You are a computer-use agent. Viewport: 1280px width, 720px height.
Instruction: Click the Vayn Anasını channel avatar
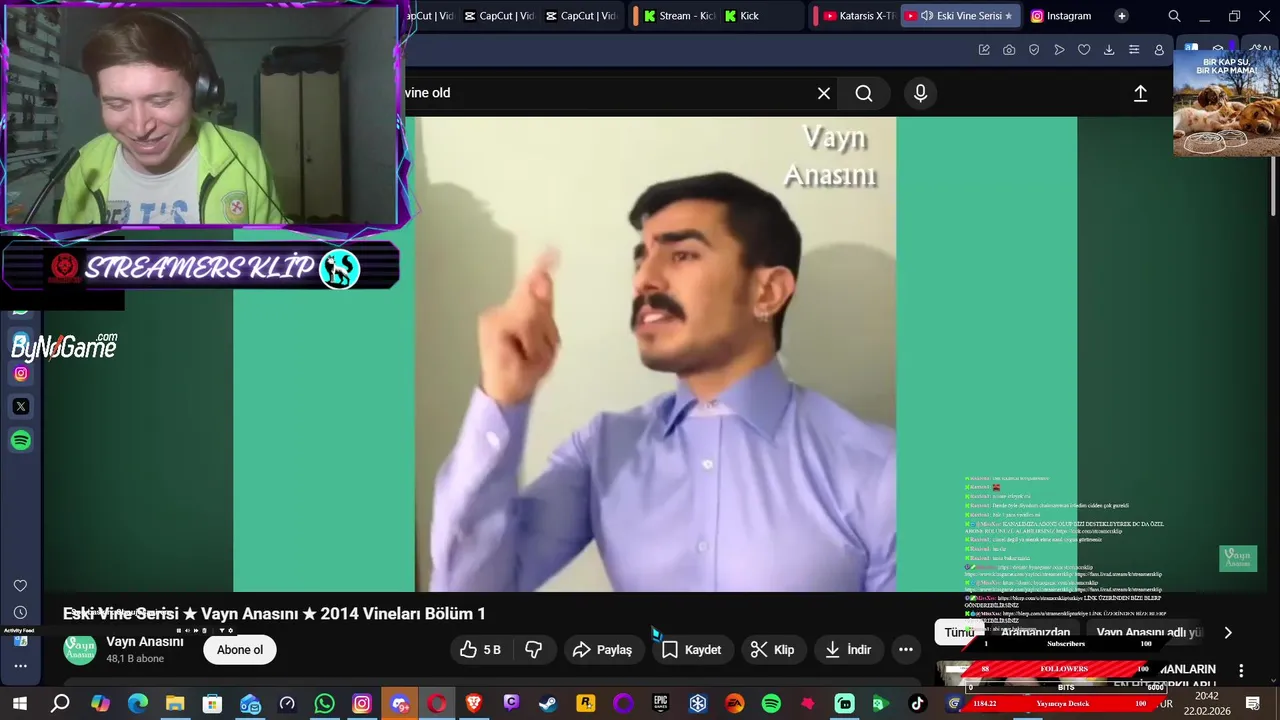click(x=80, y=649)
